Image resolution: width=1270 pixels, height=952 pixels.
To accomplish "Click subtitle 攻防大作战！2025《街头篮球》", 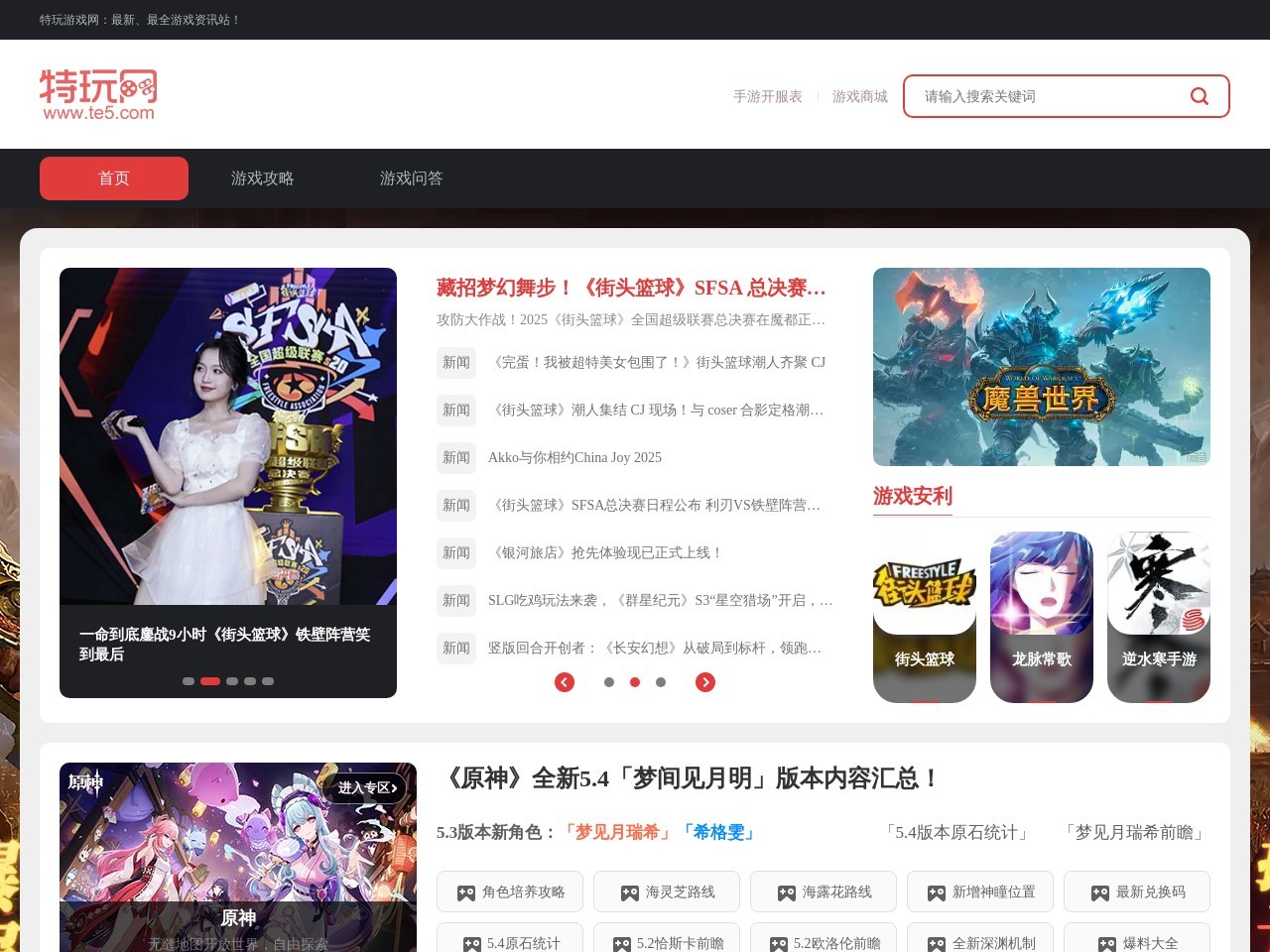I will coord(631,319).
